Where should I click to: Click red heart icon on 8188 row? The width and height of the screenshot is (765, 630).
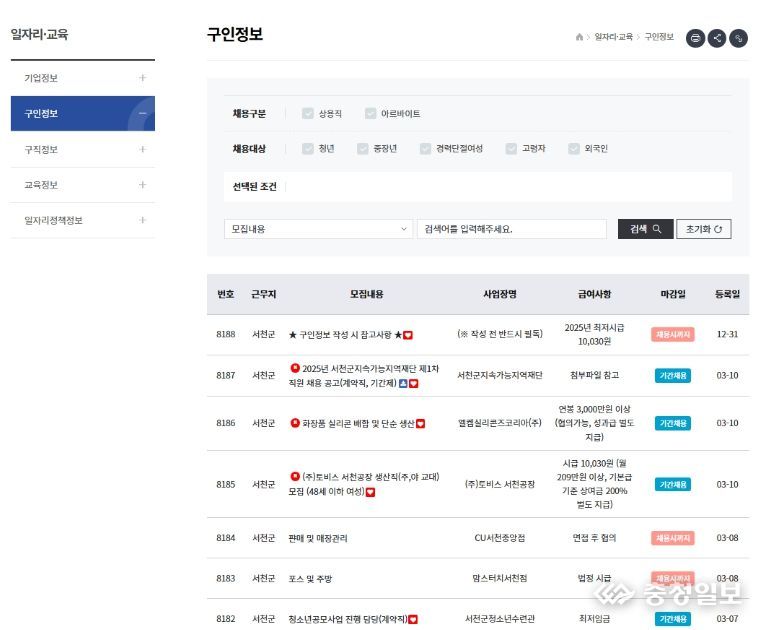tap(408, 335)
